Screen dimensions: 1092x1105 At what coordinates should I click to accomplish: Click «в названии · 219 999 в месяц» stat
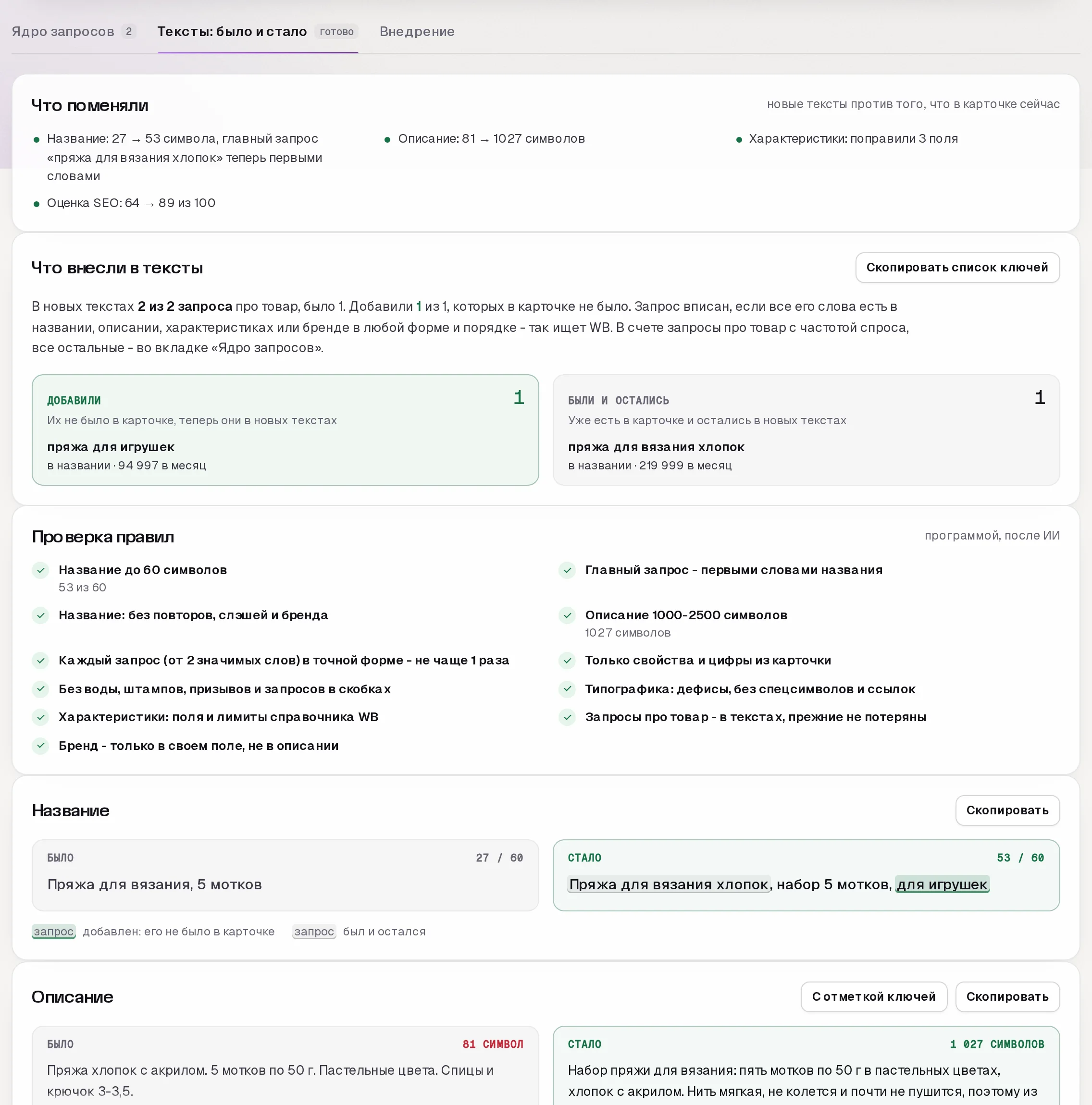(x=650, y=466)
